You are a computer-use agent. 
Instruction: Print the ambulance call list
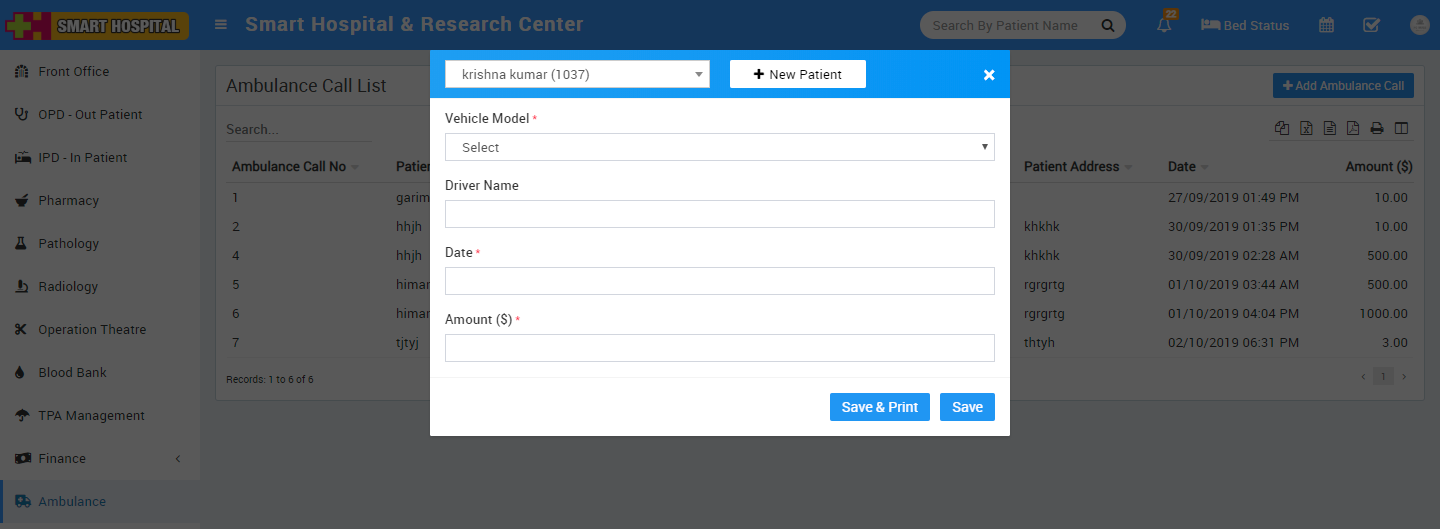1377,128
